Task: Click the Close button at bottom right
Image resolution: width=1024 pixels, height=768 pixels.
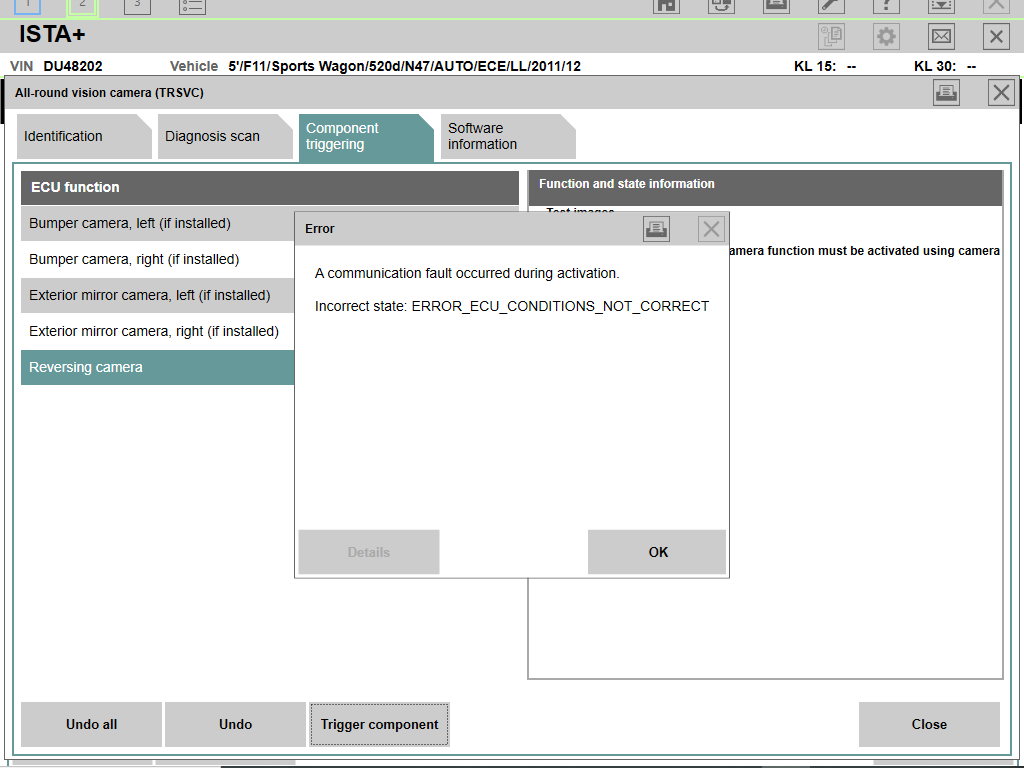Action: pos(929,724)
